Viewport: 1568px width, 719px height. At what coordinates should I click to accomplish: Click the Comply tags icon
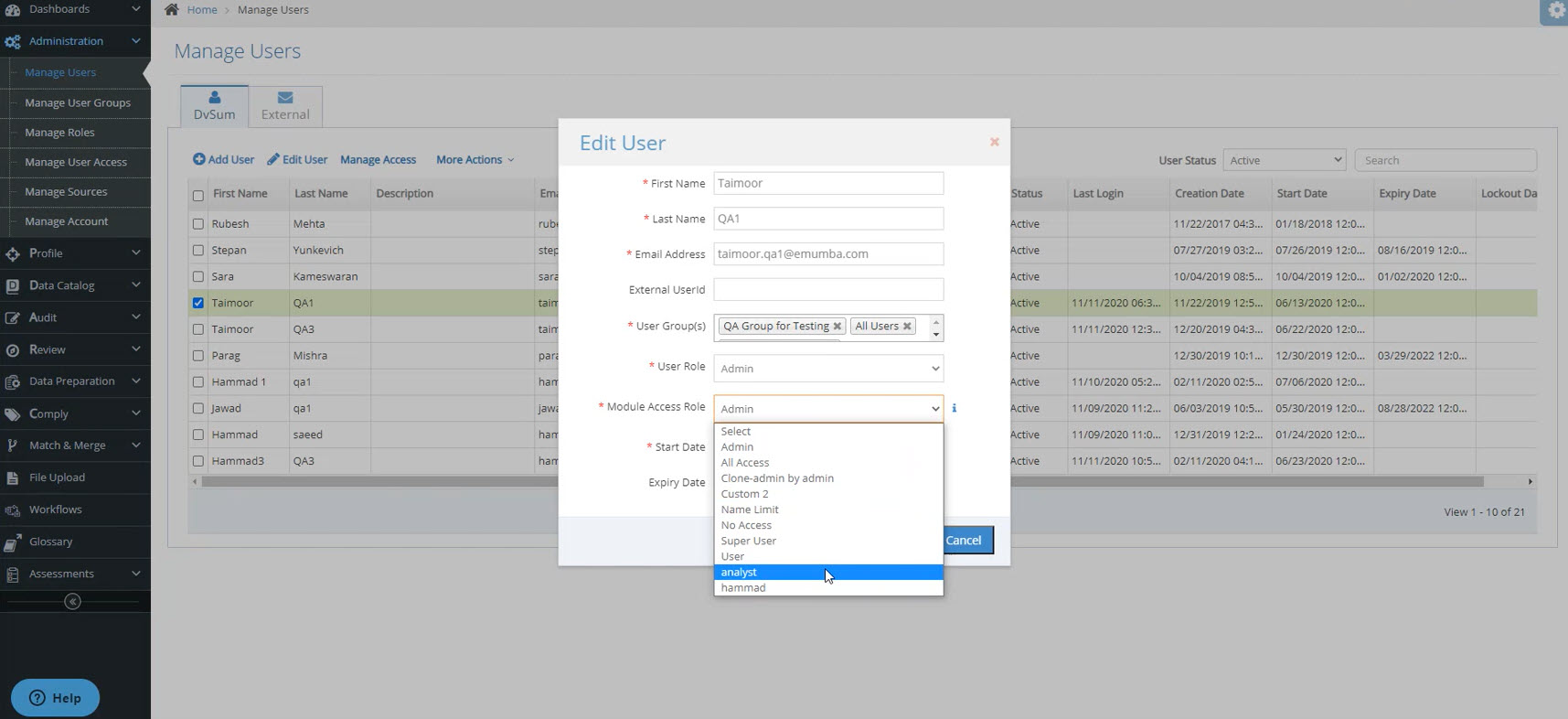[x=13, y=413]
